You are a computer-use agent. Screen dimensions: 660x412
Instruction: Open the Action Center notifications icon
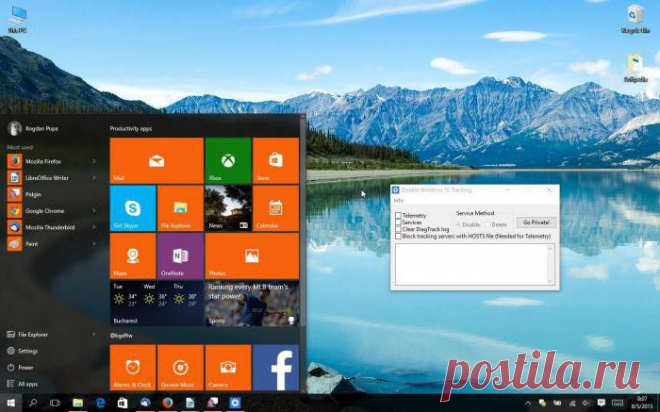[601, 403]
